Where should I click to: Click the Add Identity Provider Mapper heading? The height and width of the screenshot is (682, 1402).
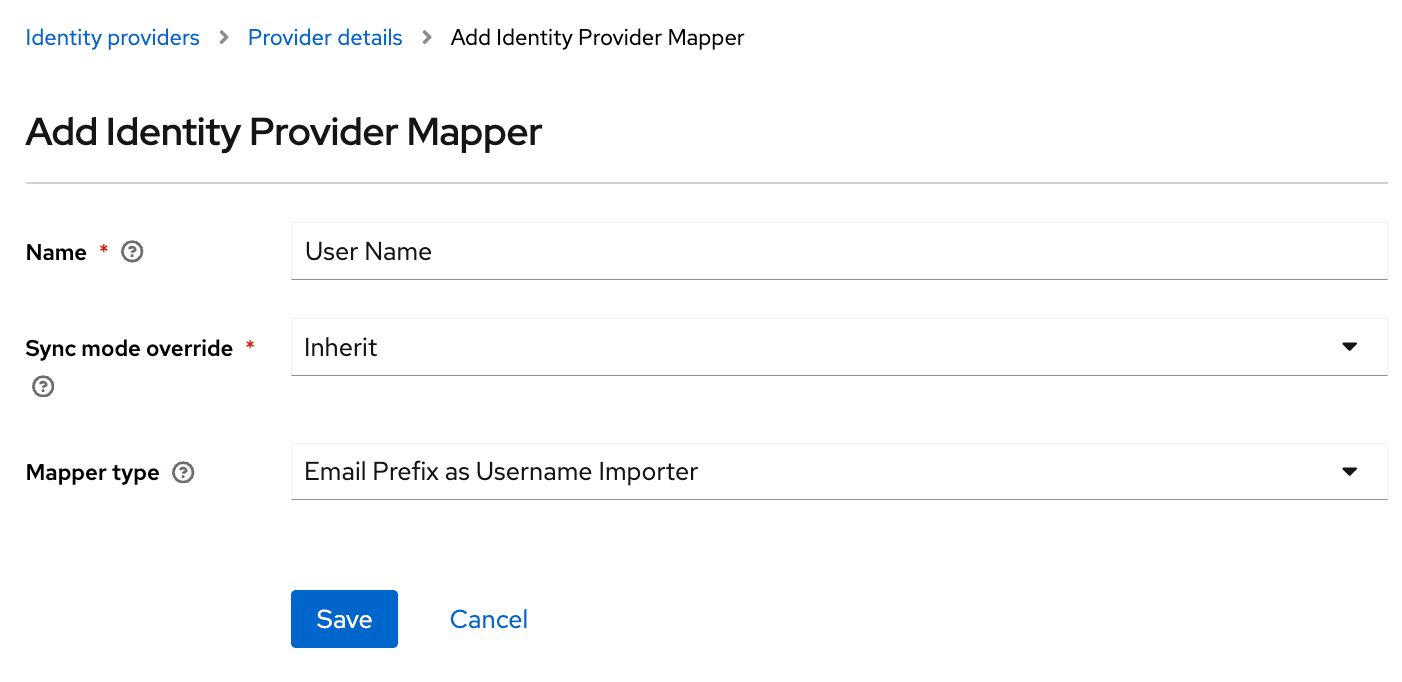pos(284,132)
